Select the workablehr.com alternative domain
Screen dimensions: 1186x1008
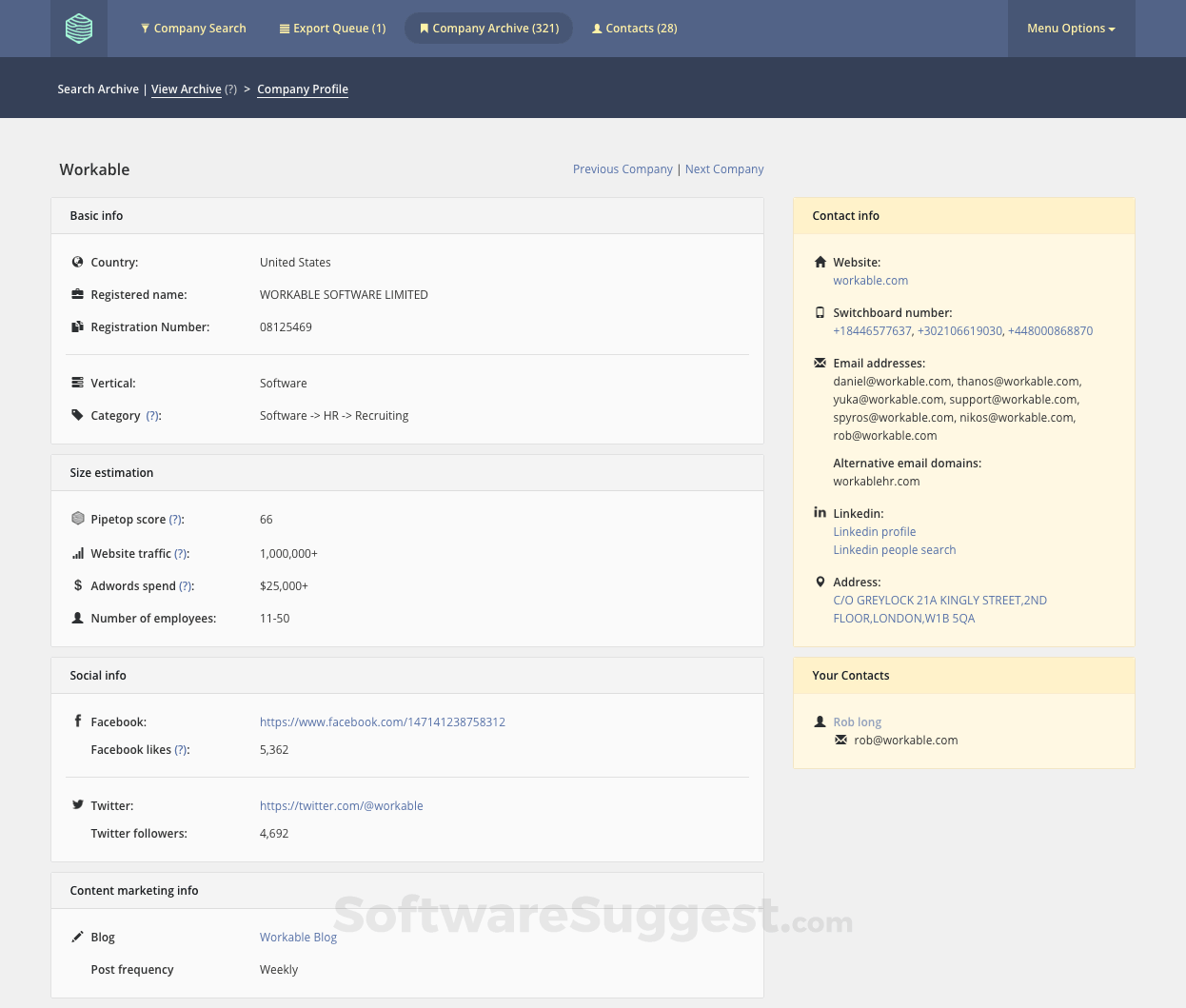(x=876, y=482)
